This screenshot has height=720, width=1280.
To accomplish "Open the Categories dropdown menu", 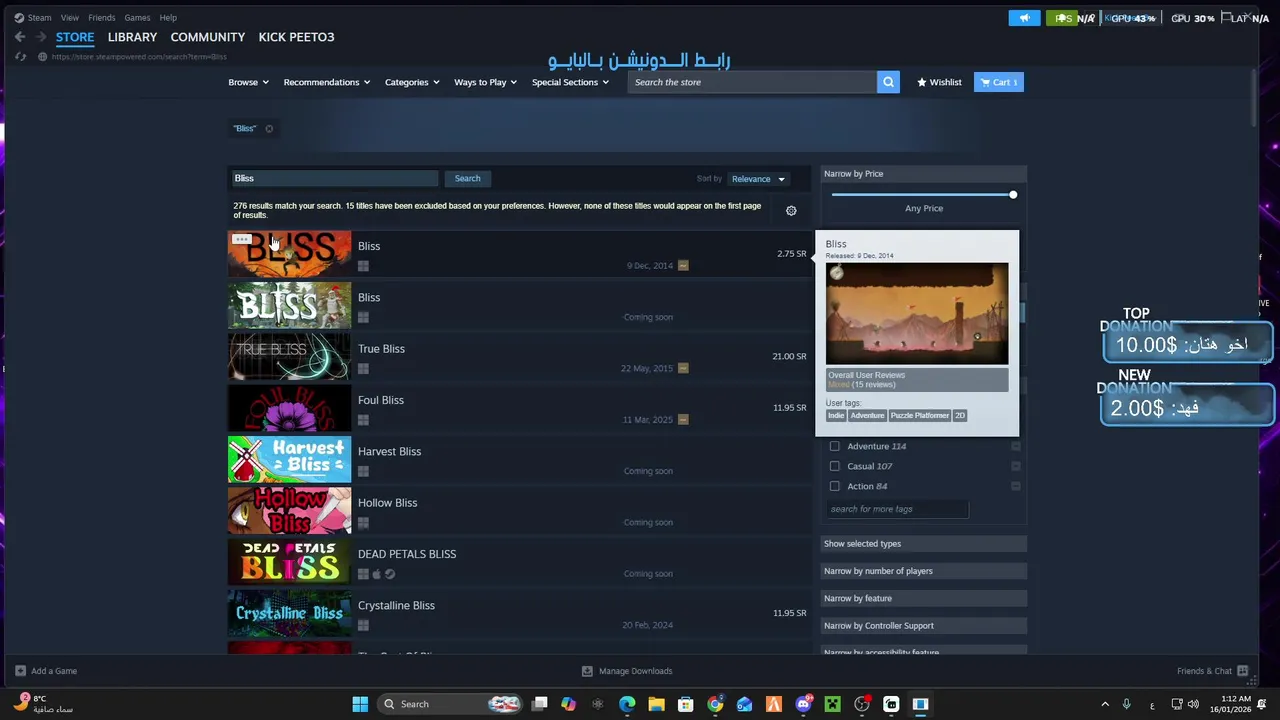I will (412, 82).
